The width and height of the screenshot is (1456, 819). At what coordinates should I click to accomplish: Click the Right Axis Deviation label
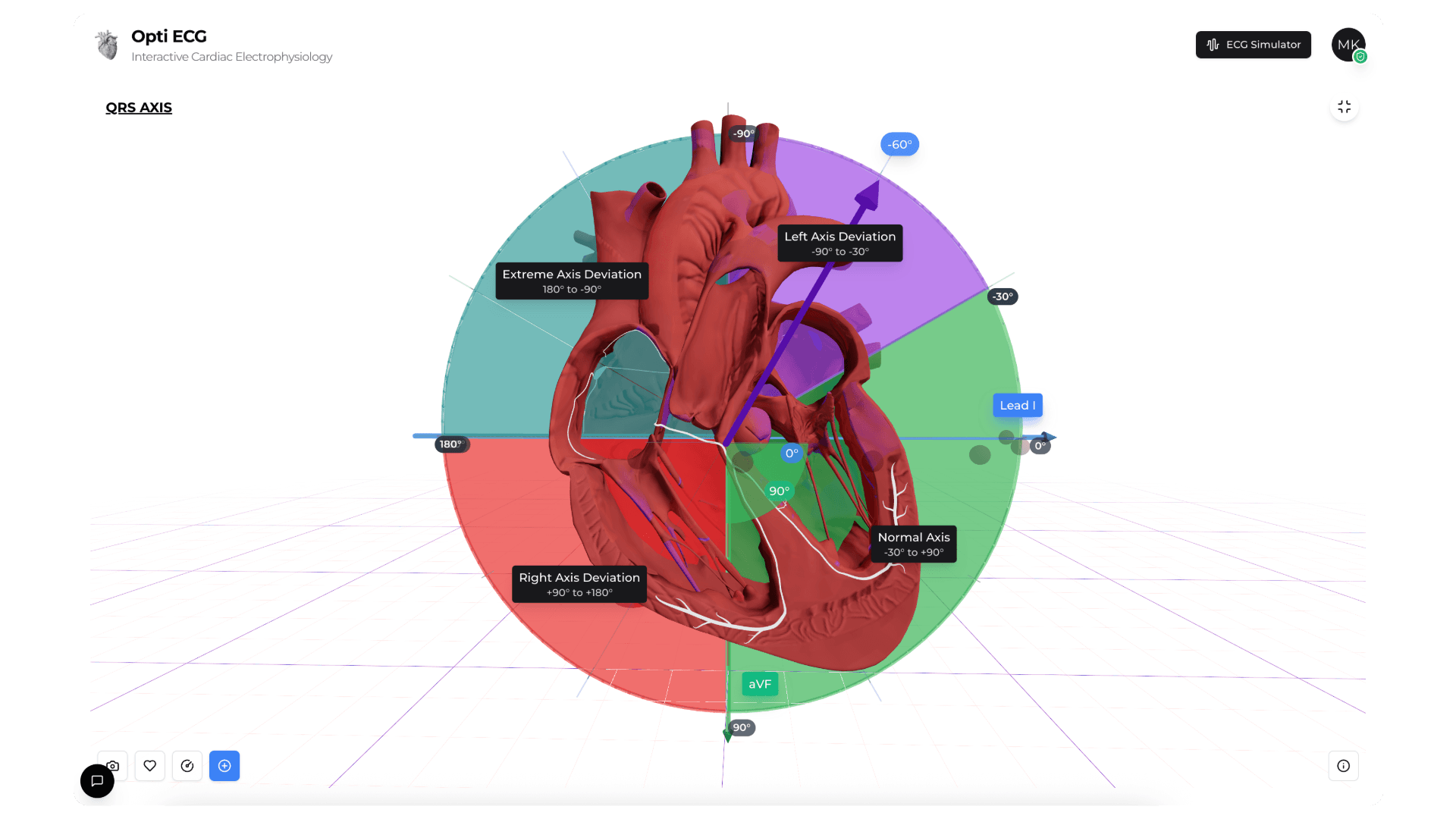click(579, 584)
